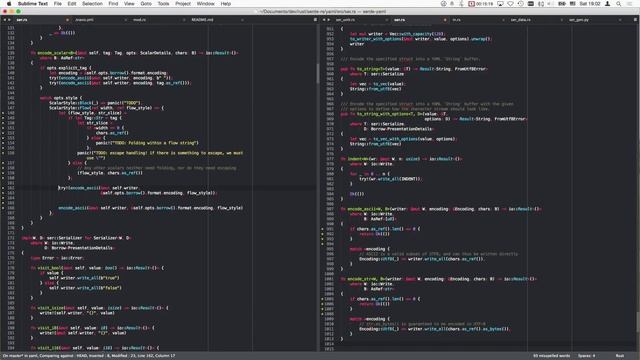640x360 pixels.
Task: Open the Edit menu
Action: pos(72,4)
